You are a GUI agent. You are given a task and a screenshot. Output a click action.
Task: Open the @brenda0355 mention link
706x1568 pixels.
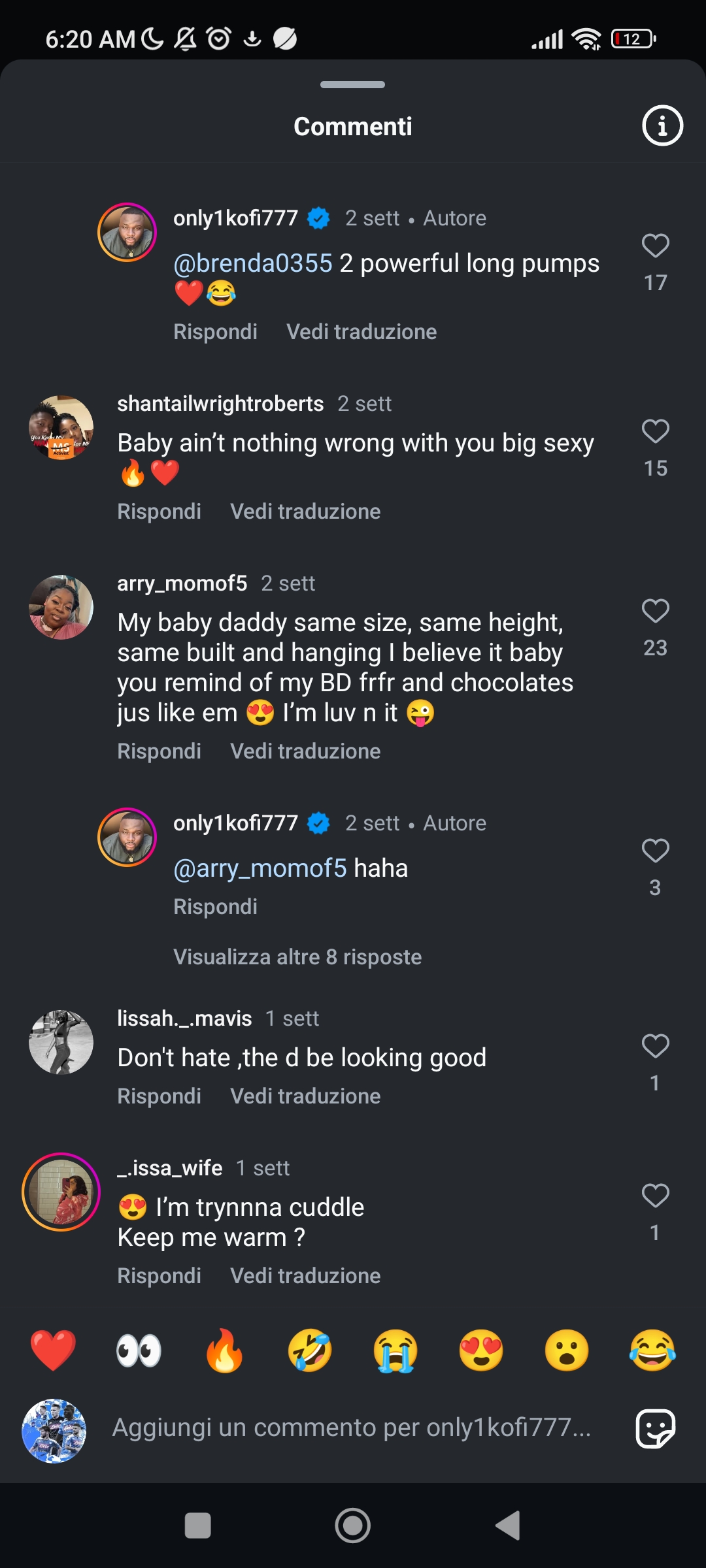point(253,263)
